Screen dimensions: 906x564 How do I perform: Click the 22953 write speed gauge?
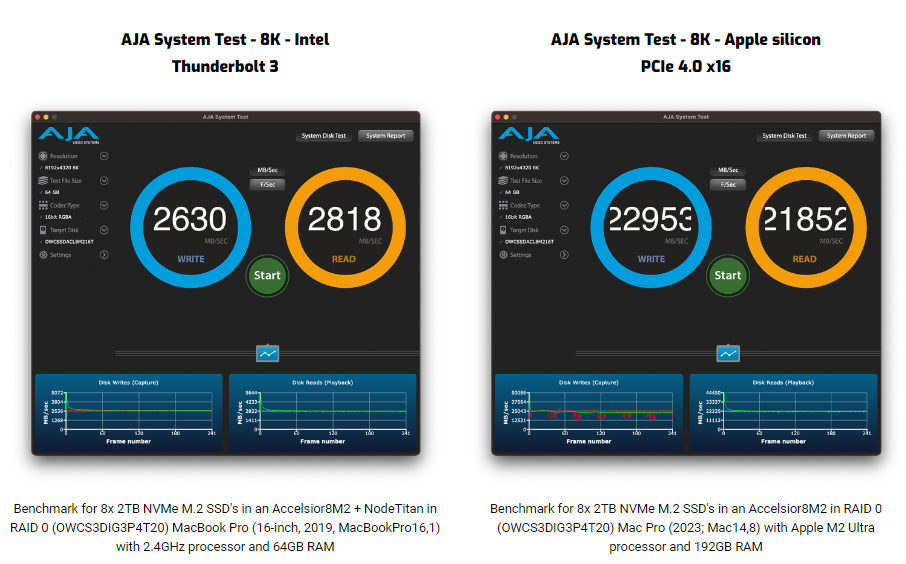click(651, 227)
